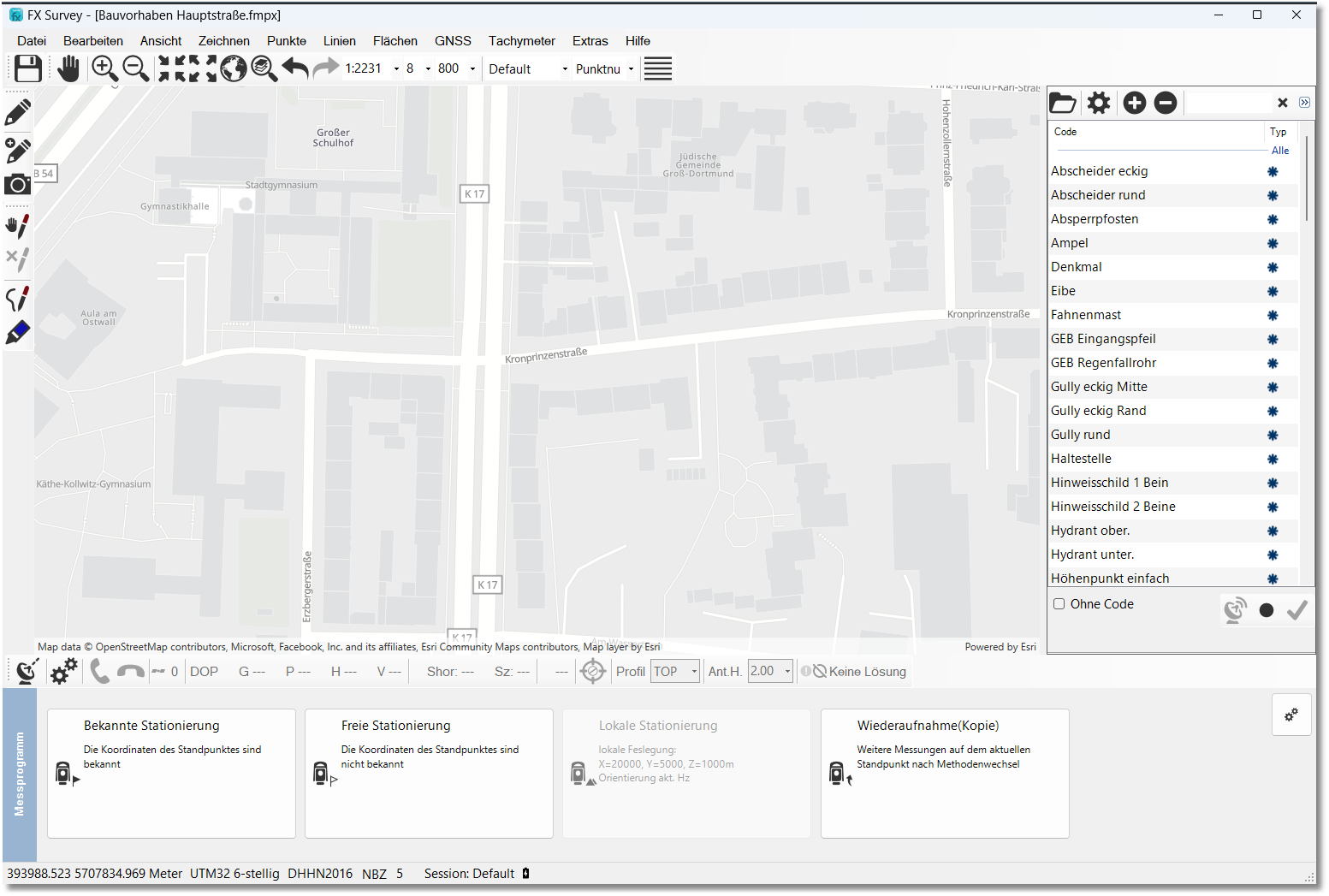Expand the Profil TOP dropdown
This screenshot has width=1329, height=896.
pos(694,672)
